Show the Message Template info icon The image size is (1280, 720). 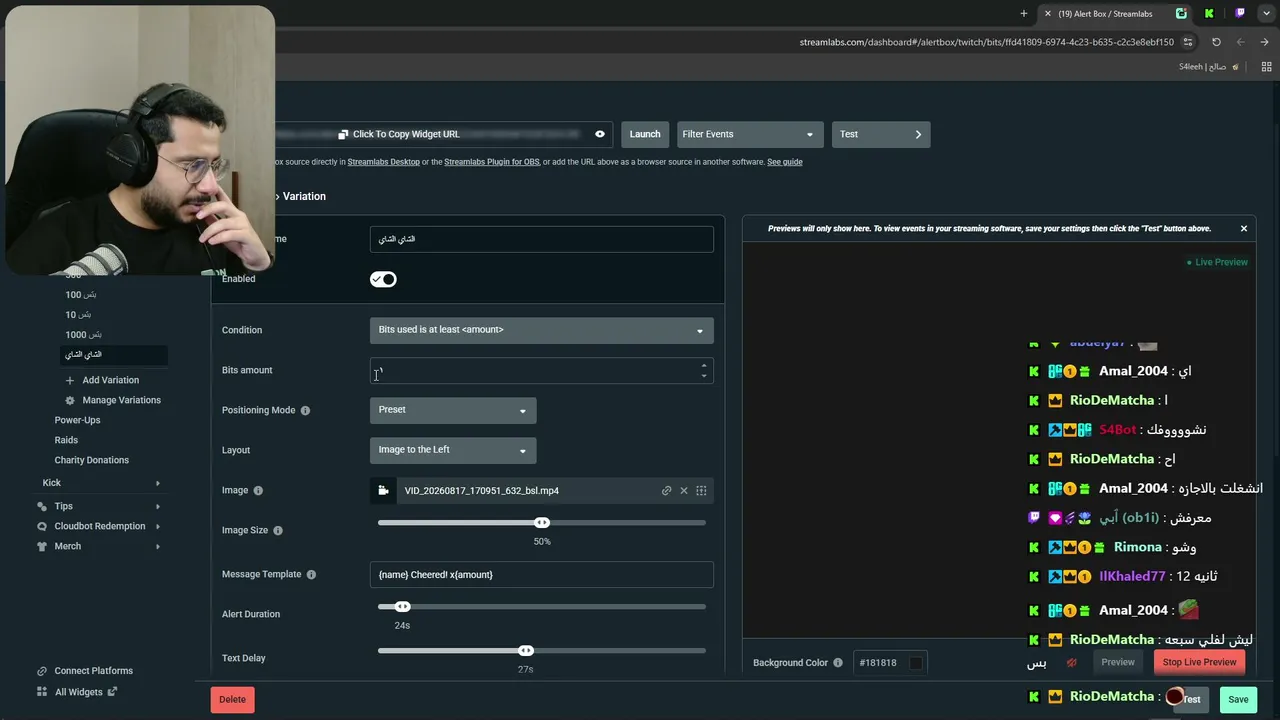pos(311,575)
